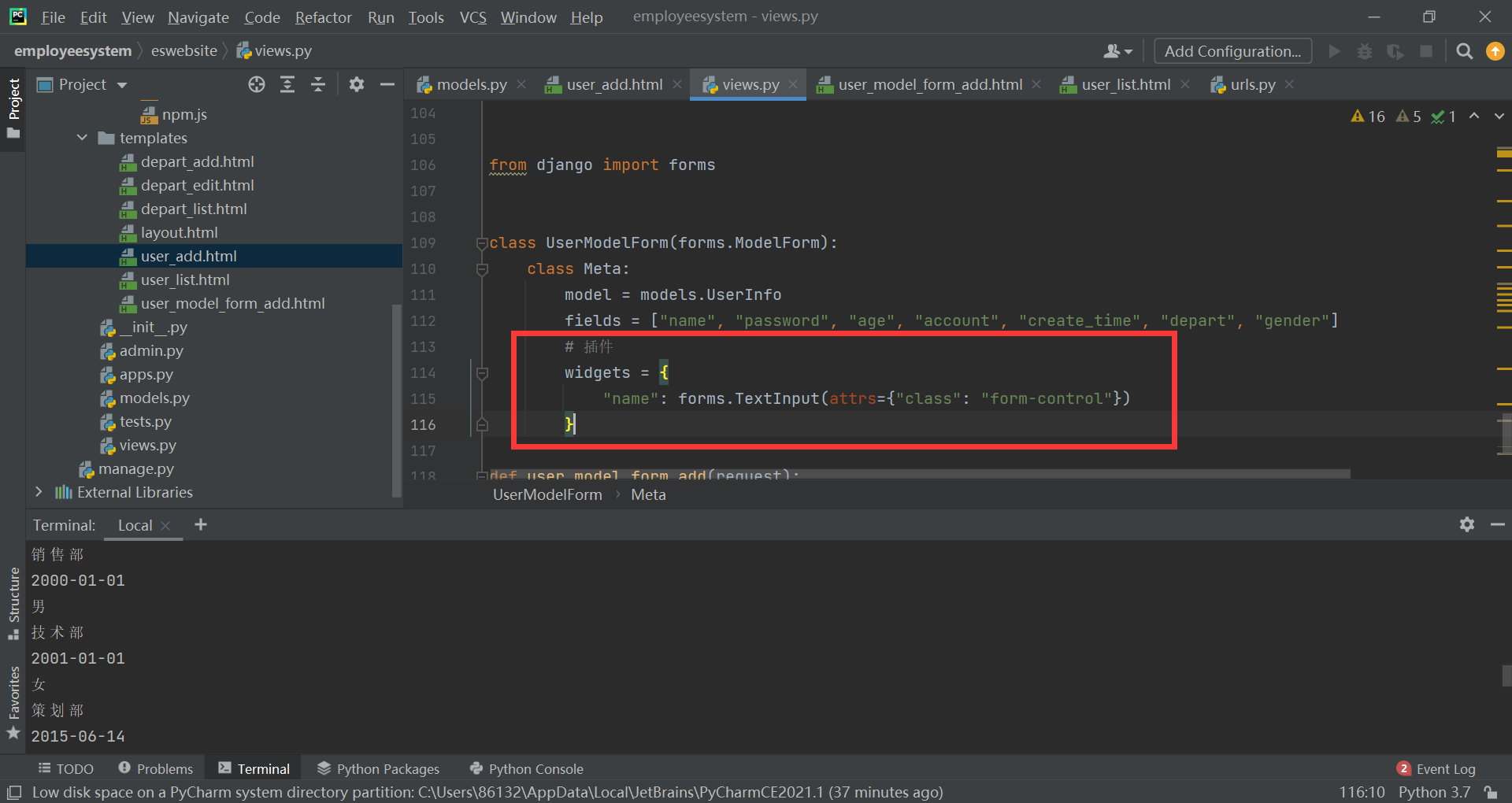Open the Navigate menu

coord(198,17)
